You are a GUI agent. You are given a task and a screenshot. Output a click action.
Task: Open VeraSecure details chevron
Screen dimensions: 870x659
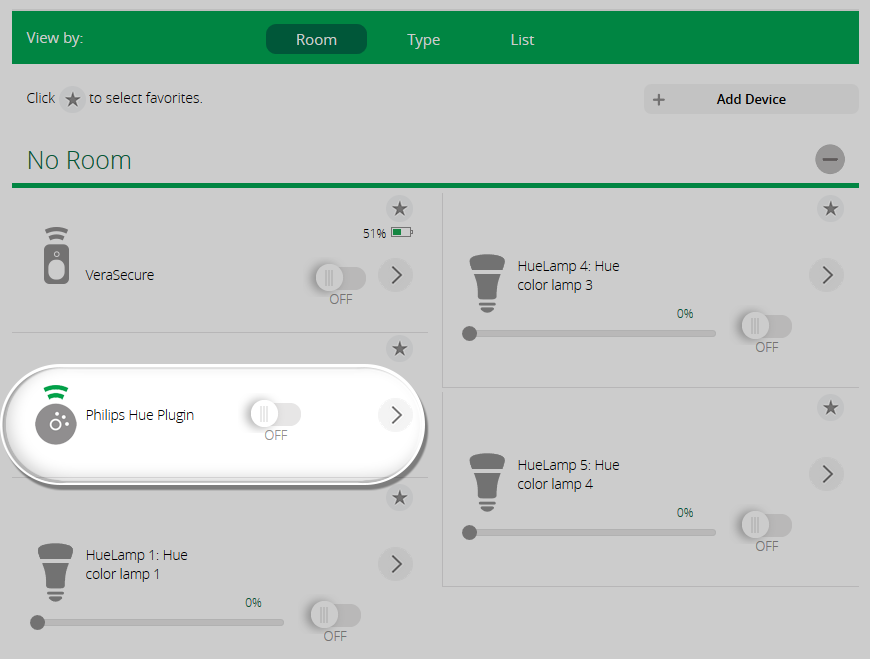(x=396, y=275)
